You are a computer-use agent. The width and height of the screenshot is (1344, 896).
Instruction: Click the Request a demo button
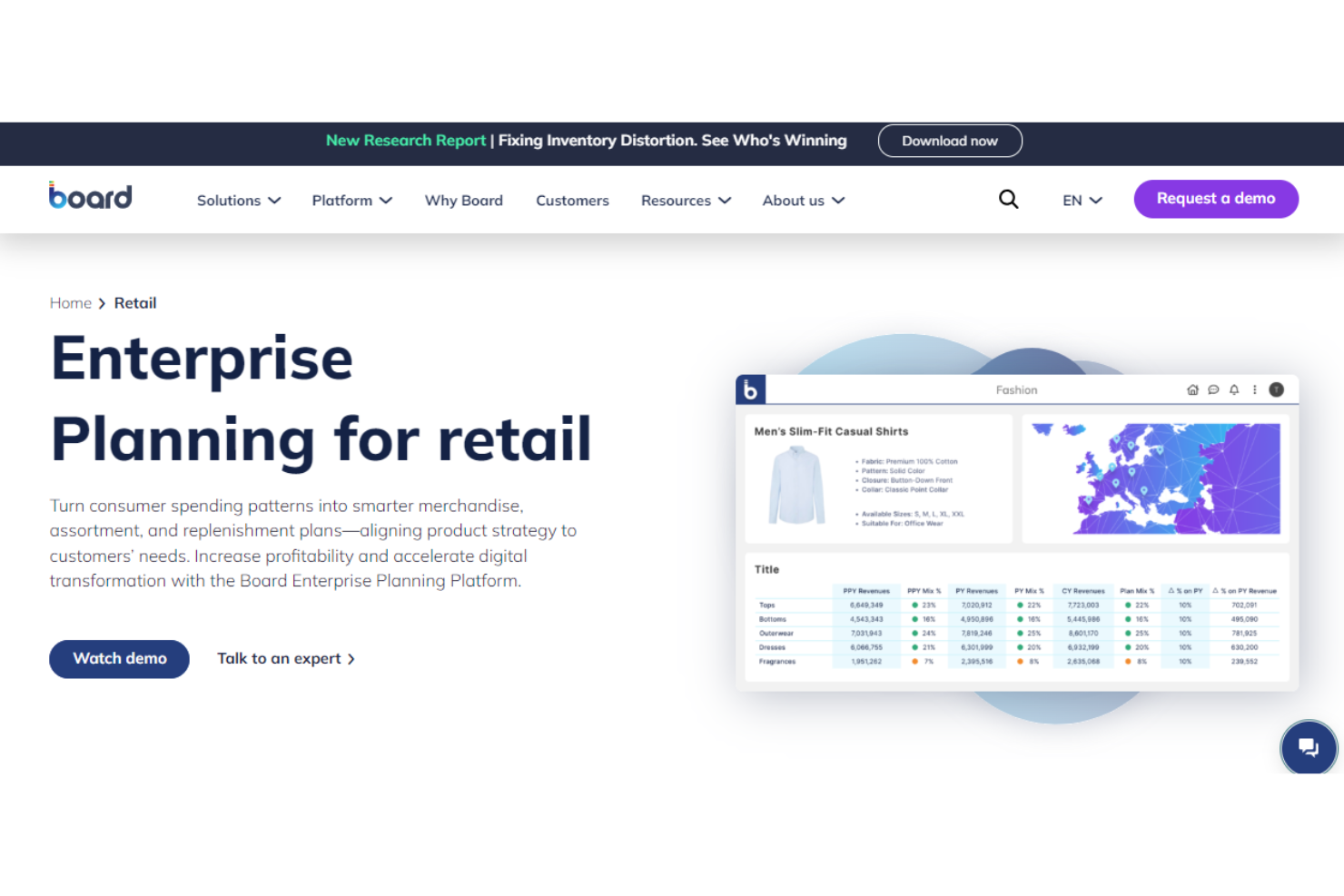point(1216,199)
